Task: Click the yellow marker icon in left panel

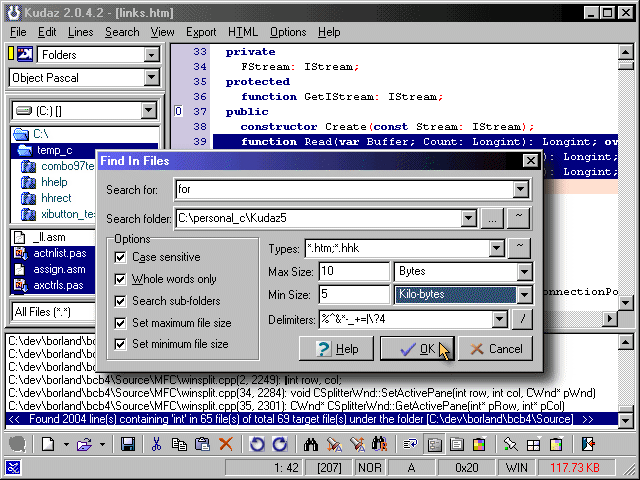Action: (x=11, y=54)
